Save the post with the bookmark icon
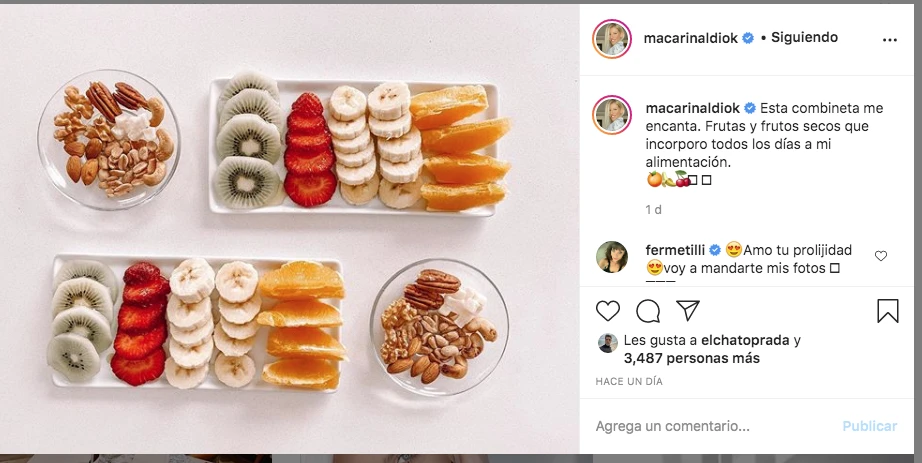 coord(887,311)
